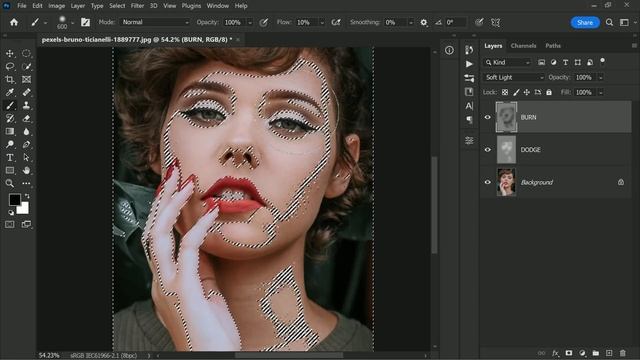The image size is (640, 360).
Task: Create a new group folder
Action: (596, 353)
